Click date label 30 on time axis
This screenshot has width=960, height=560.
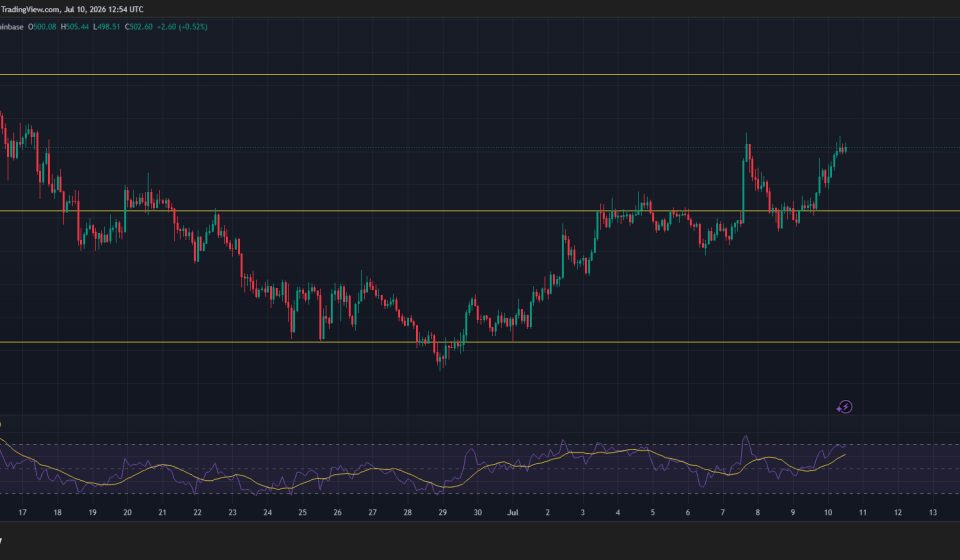click(x=478, y=513)
